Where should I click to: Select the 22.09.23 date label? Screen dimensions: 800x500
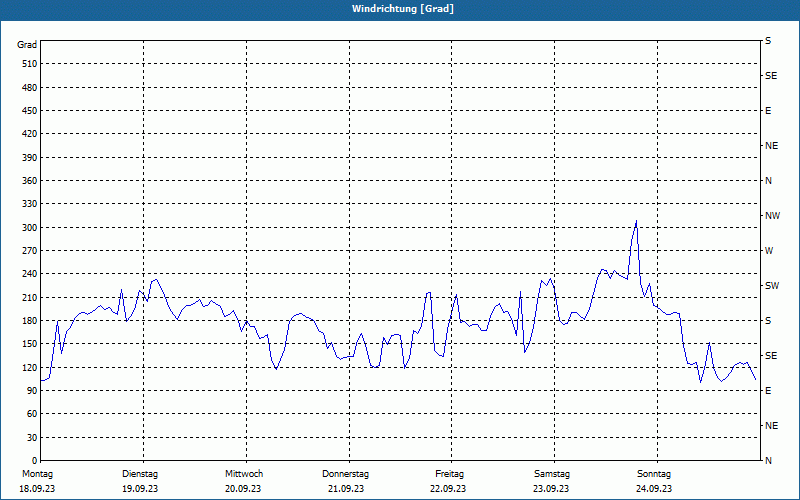pyautogui.click(x=448, y=489)
